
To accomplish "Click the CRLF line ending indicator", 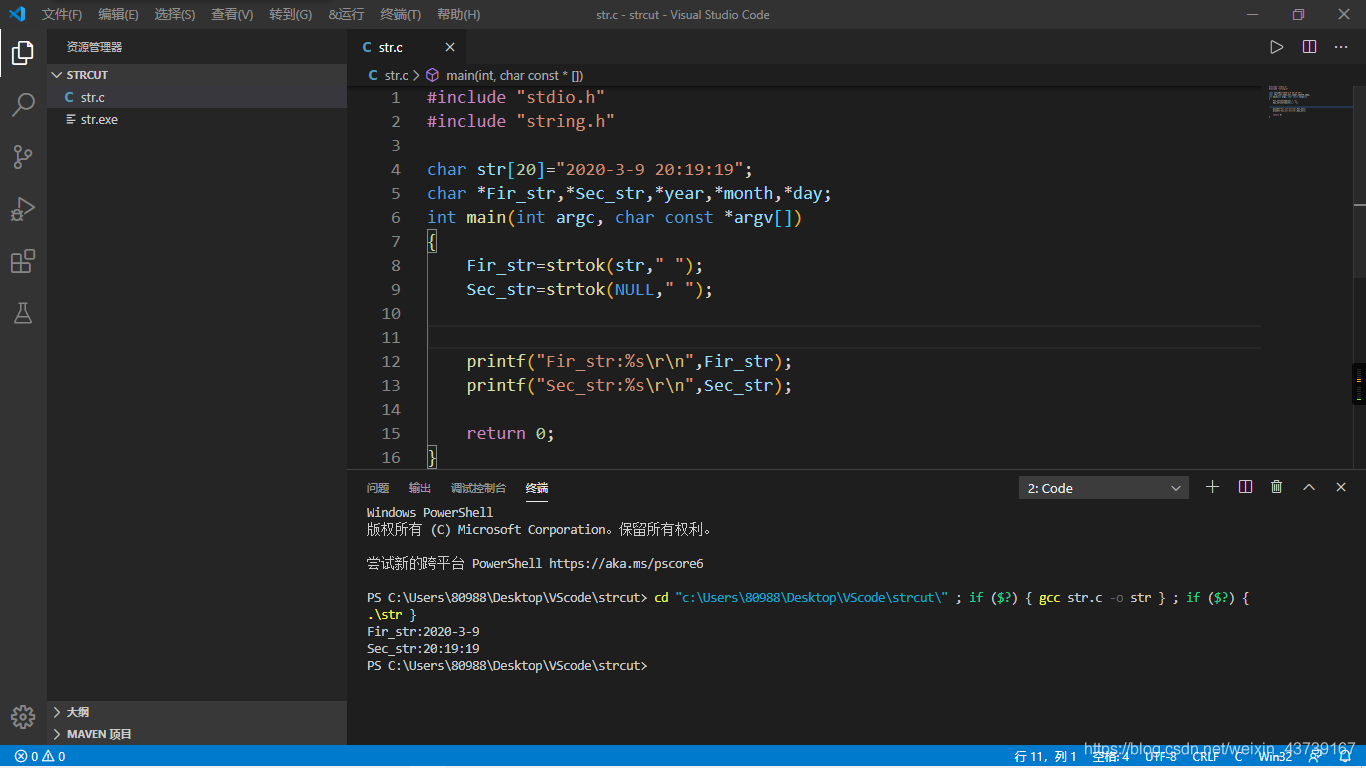I will (x=1206, y=757).
